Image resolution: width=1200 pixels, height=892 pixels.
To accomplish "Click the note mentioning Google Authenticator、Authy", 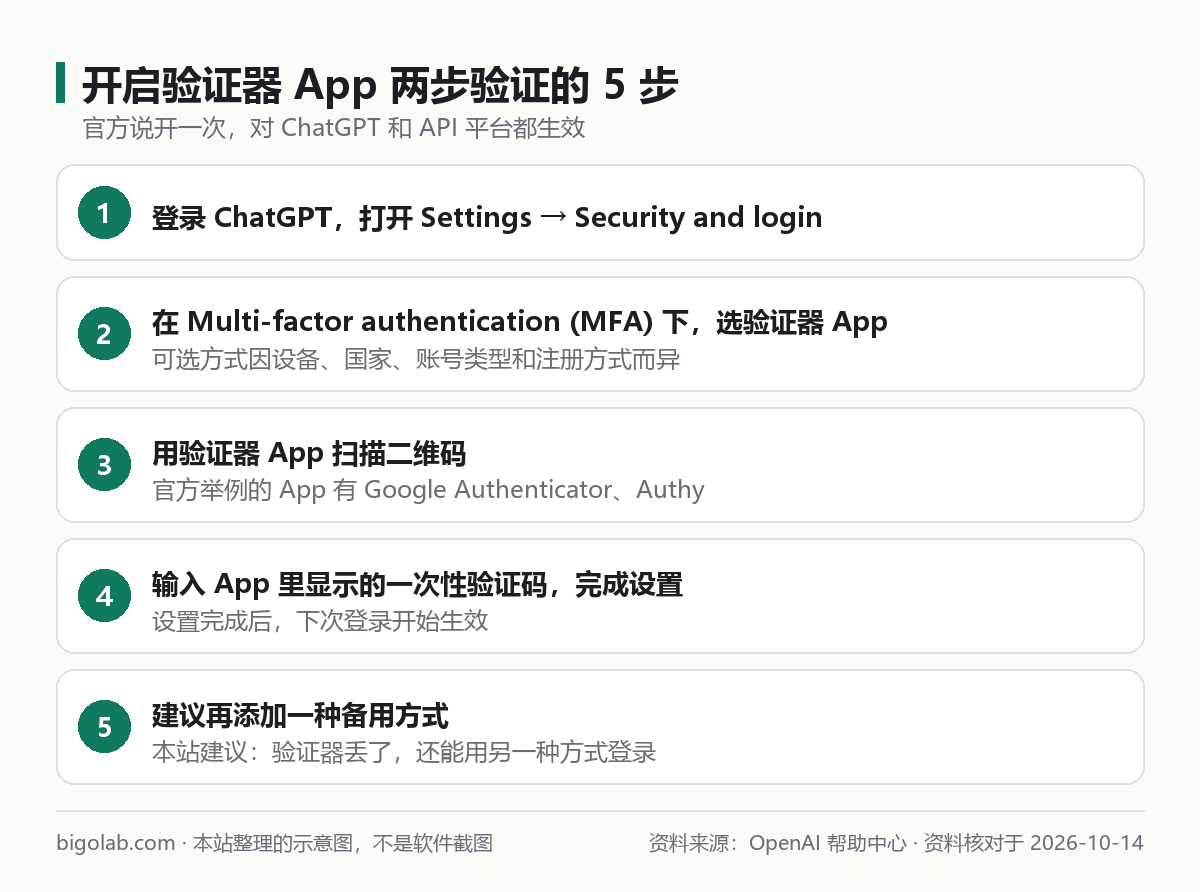I will (428, 490).
